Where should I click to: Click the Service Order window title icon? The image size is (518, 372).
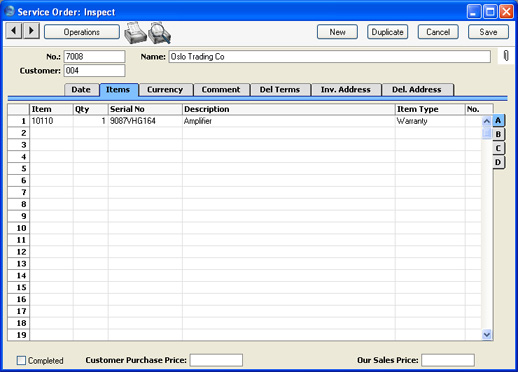(9, 12)
